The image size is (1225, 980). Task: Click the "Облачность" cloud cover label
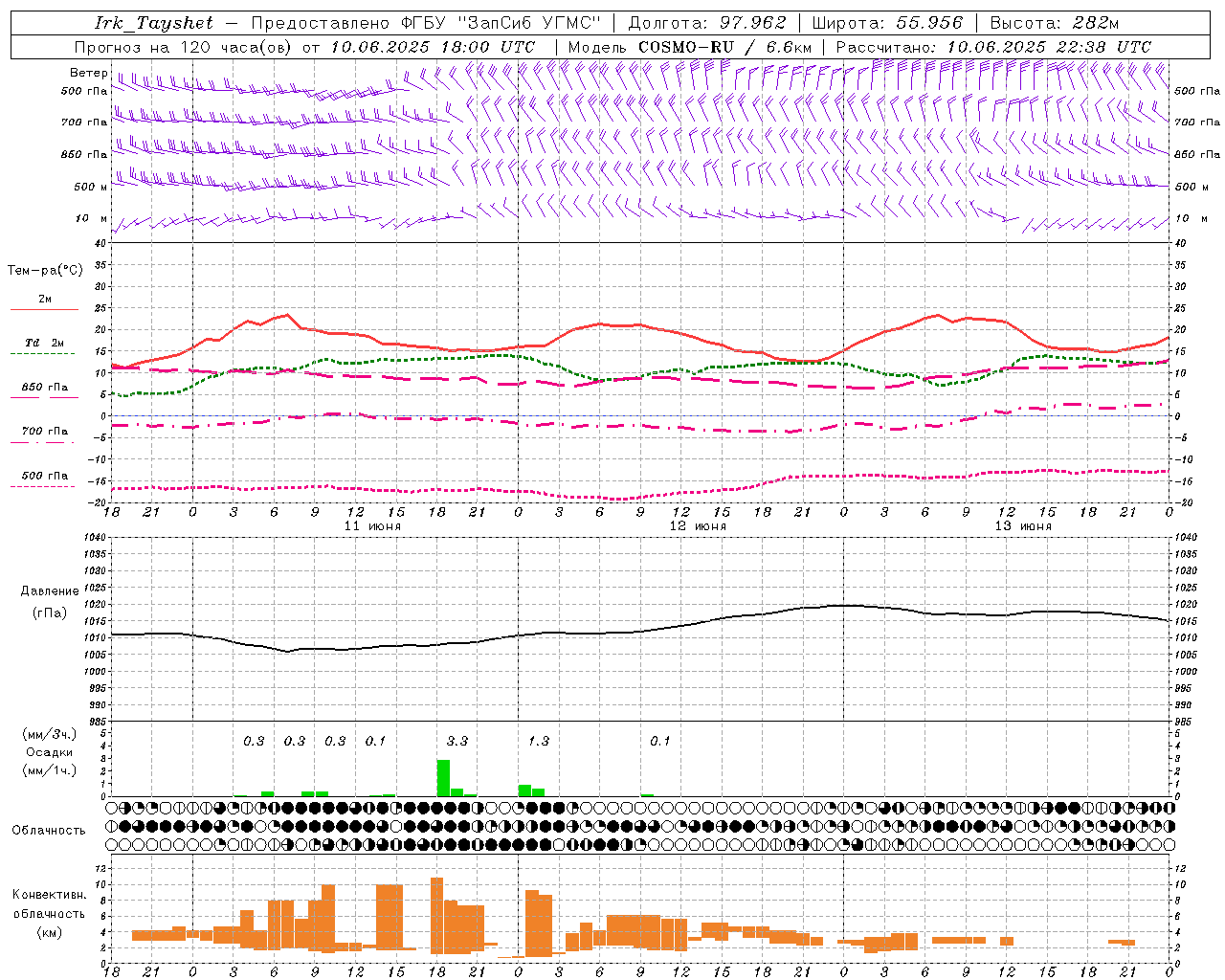click(49, 830)
